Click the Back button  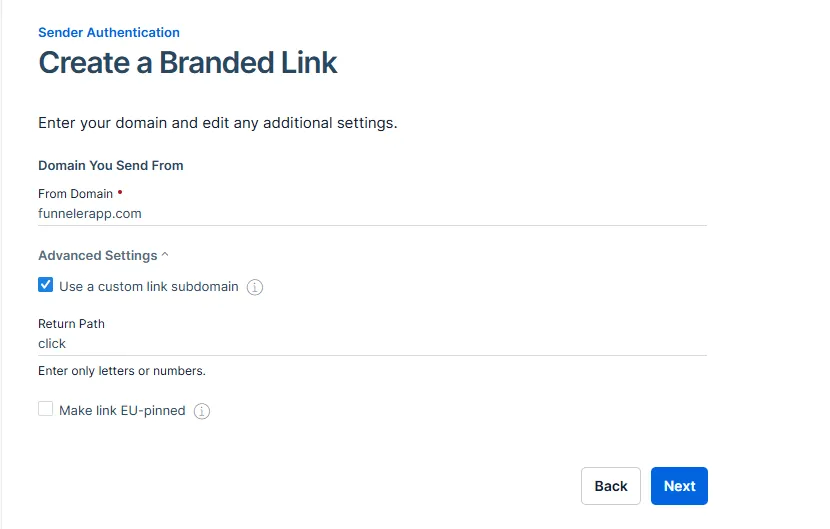[611, 486]
